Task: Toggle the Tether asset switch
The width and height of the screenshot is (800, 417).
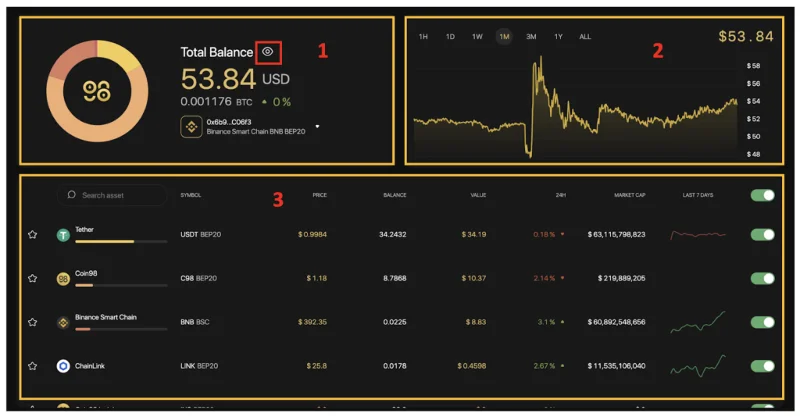Action: tap(762, 234)
